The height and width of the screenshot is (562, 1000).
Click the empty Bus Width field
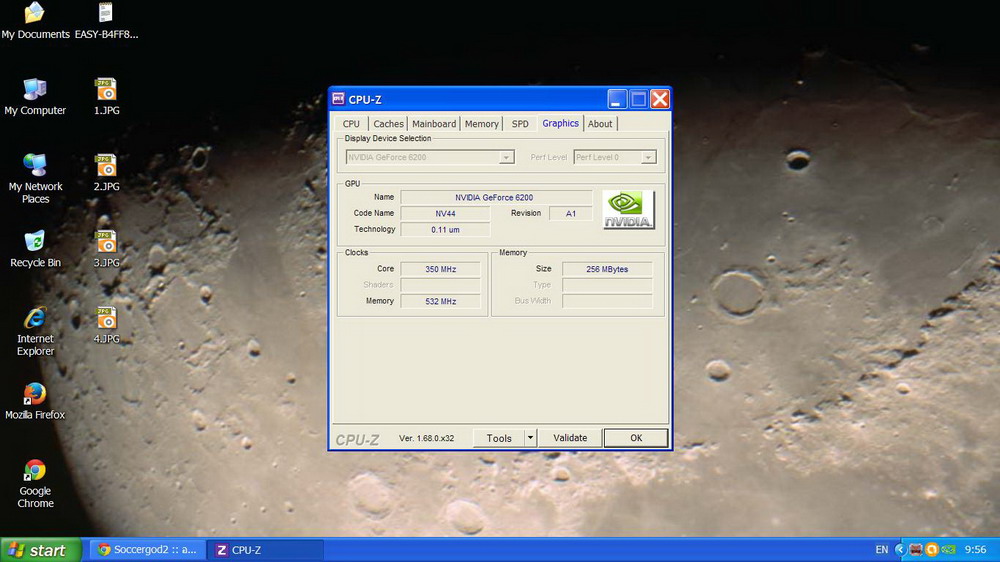point(607,300)
